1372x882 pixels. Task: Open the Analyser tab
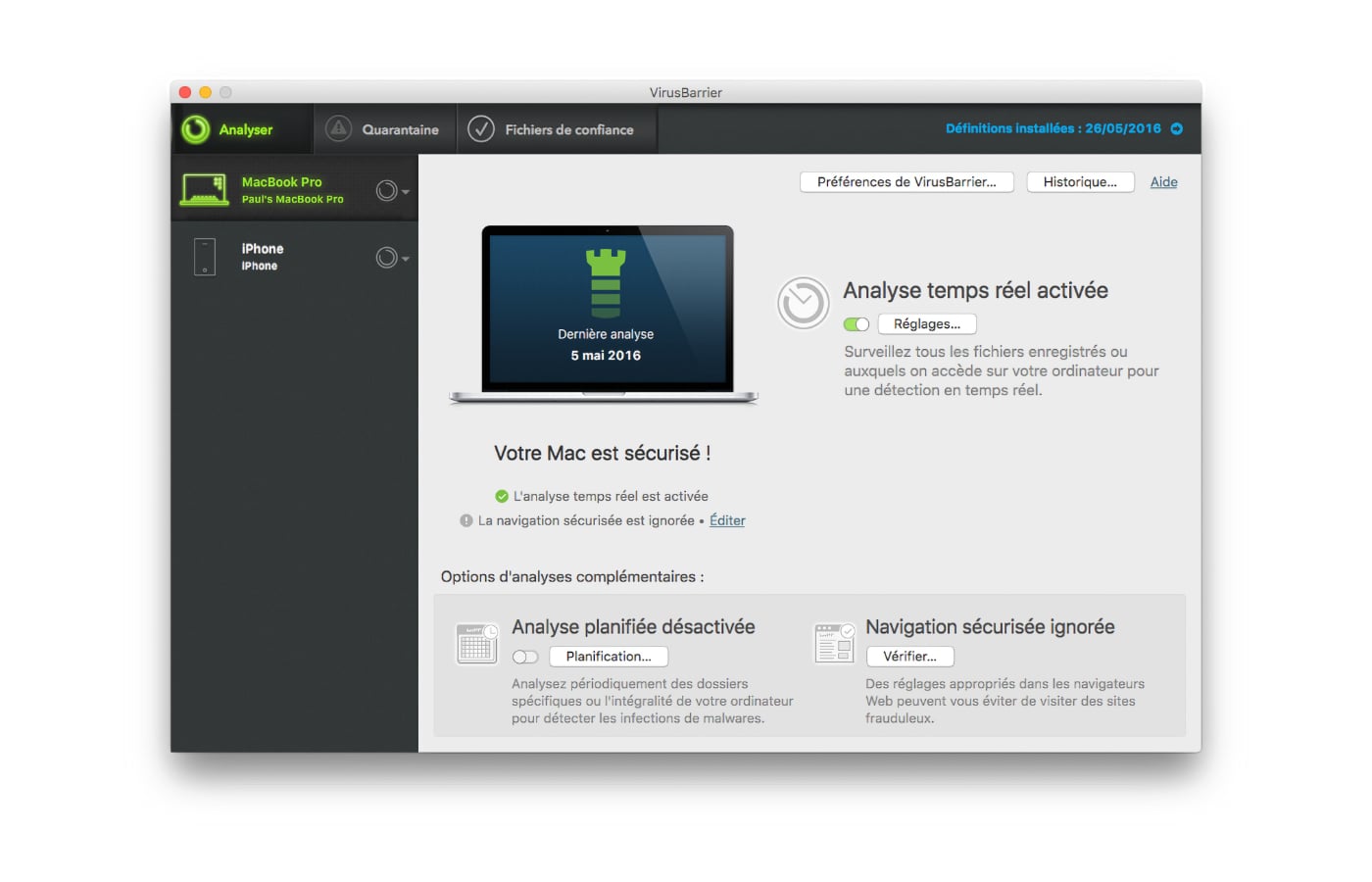click(x=243, y=129)
